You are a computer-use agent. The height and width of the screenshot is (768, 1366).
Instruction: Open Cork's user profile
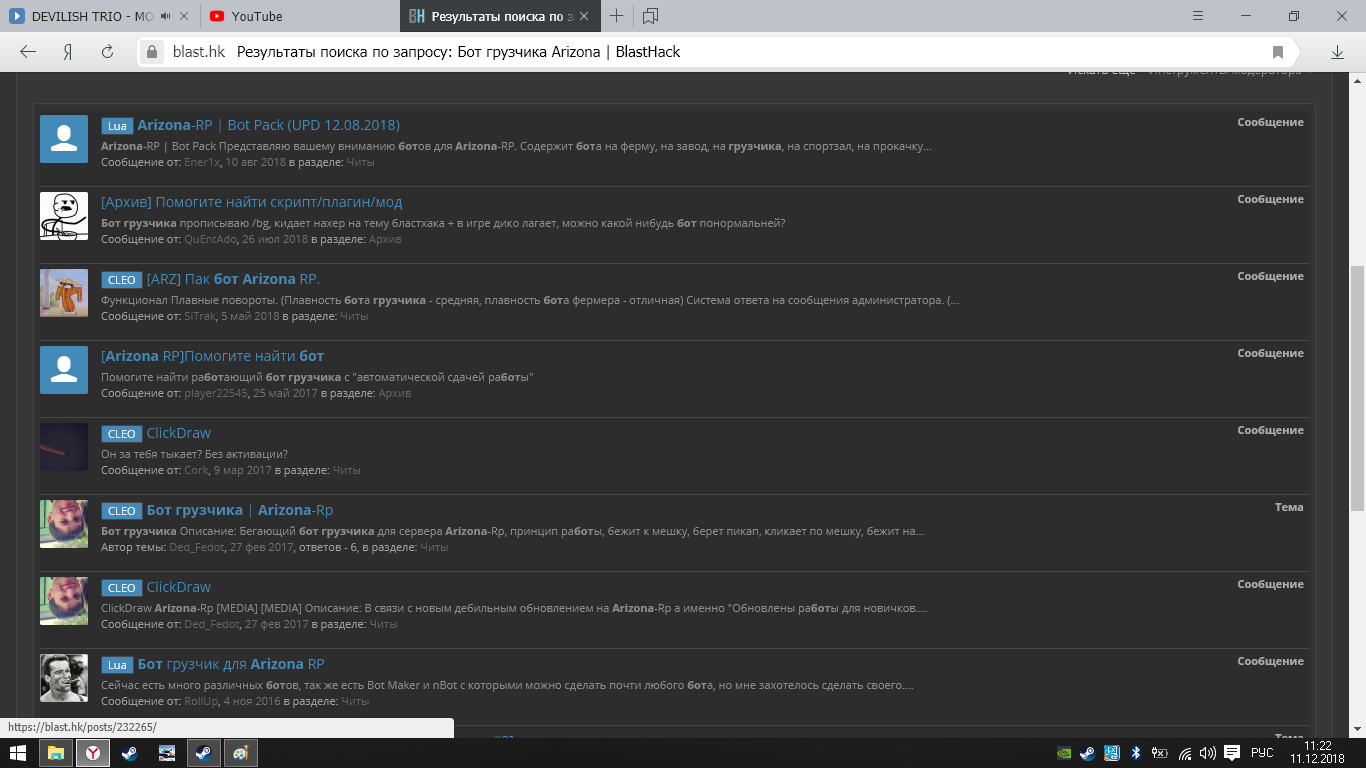[x=196, y=470]
